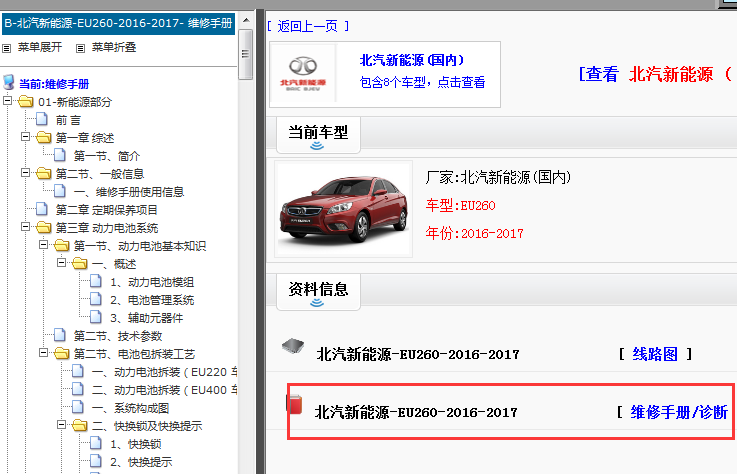Click the 第二节、技术参数 page icon
This screenshot has width=737, height=474.
point(60,335)
